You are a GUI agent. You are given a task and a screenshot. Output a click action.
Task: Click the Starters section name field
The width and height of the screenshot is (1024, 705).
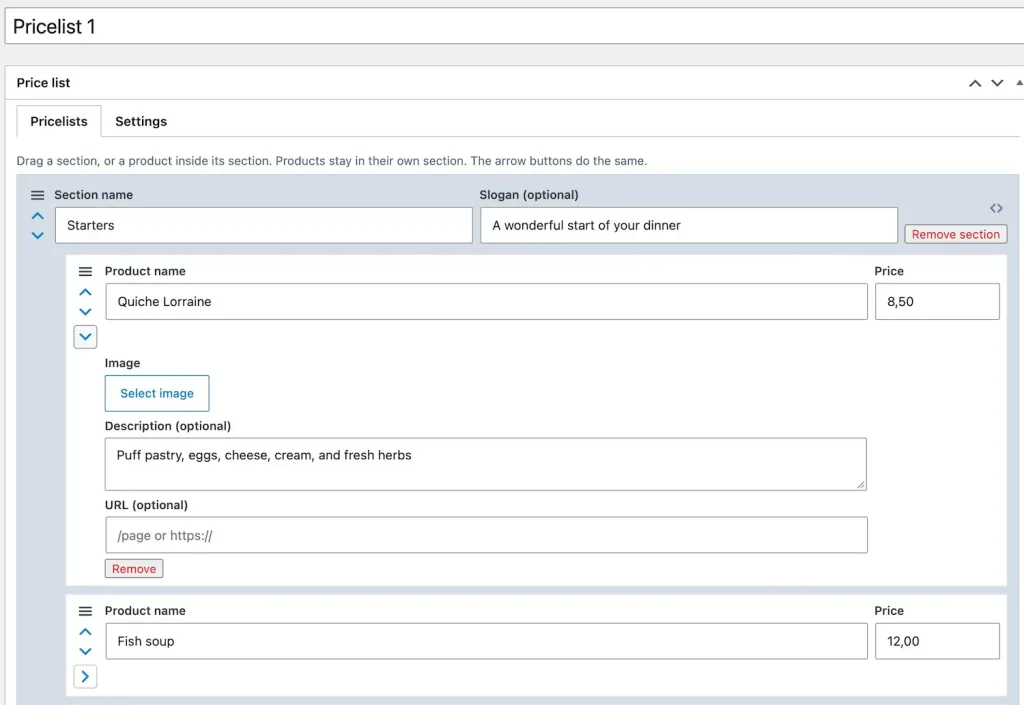[x=263, y=225]
